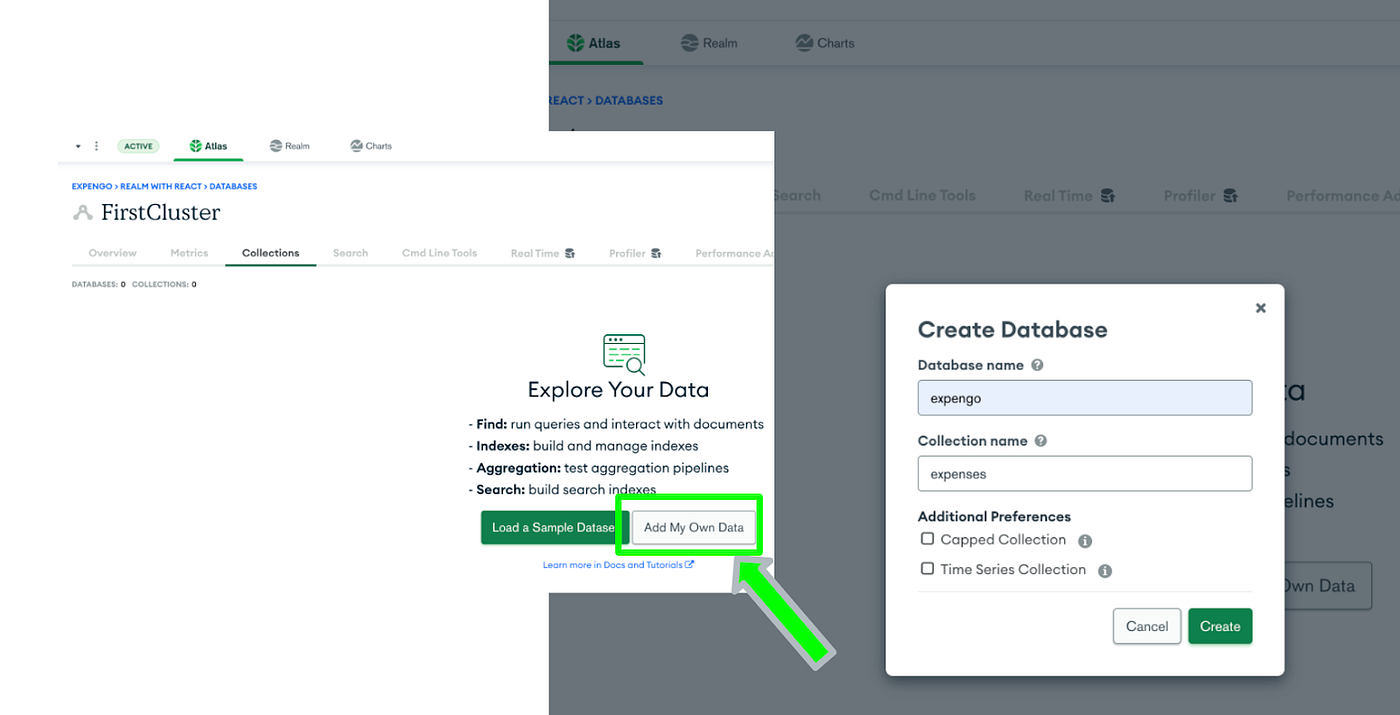Click the info icon next to Time Series Collection
The image size is (1400, 715).
[1105, 570]
